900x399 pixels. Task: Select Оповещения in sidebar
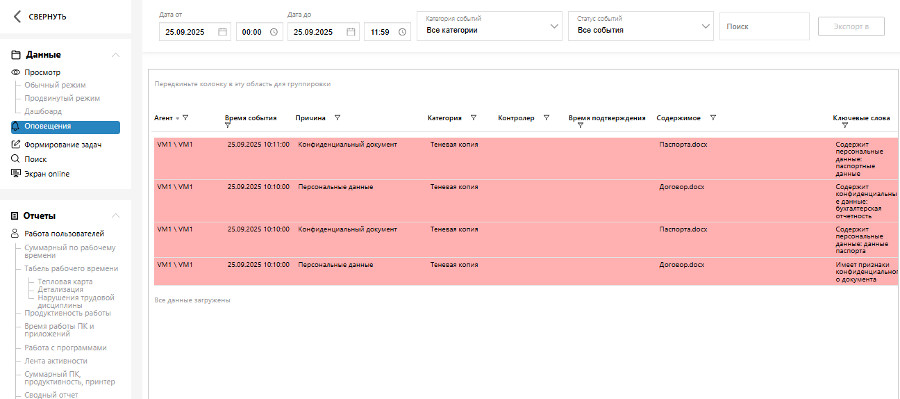coord(65,127)
